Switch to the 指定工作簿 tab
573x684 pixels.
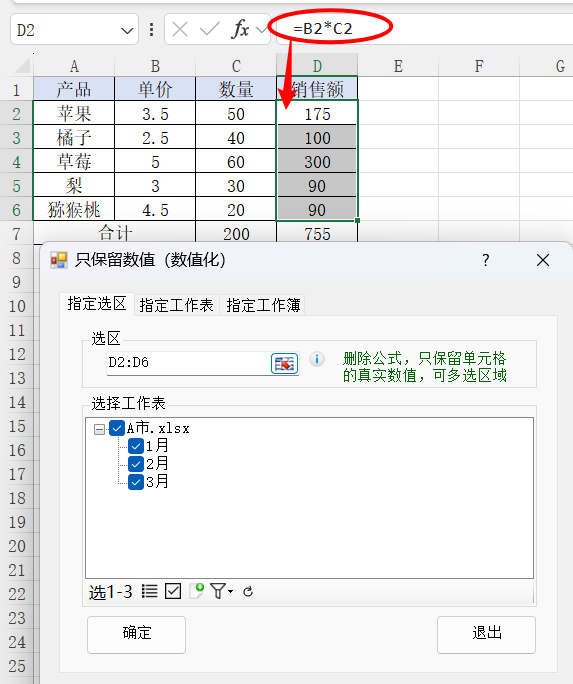point(263,305)
